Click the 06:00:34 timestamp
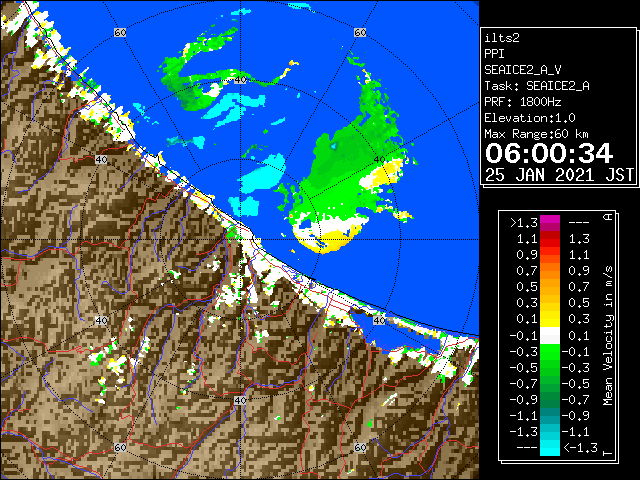The width and height of the screenshot is (640, 480). pyautogui.click(x=549, y=153)
